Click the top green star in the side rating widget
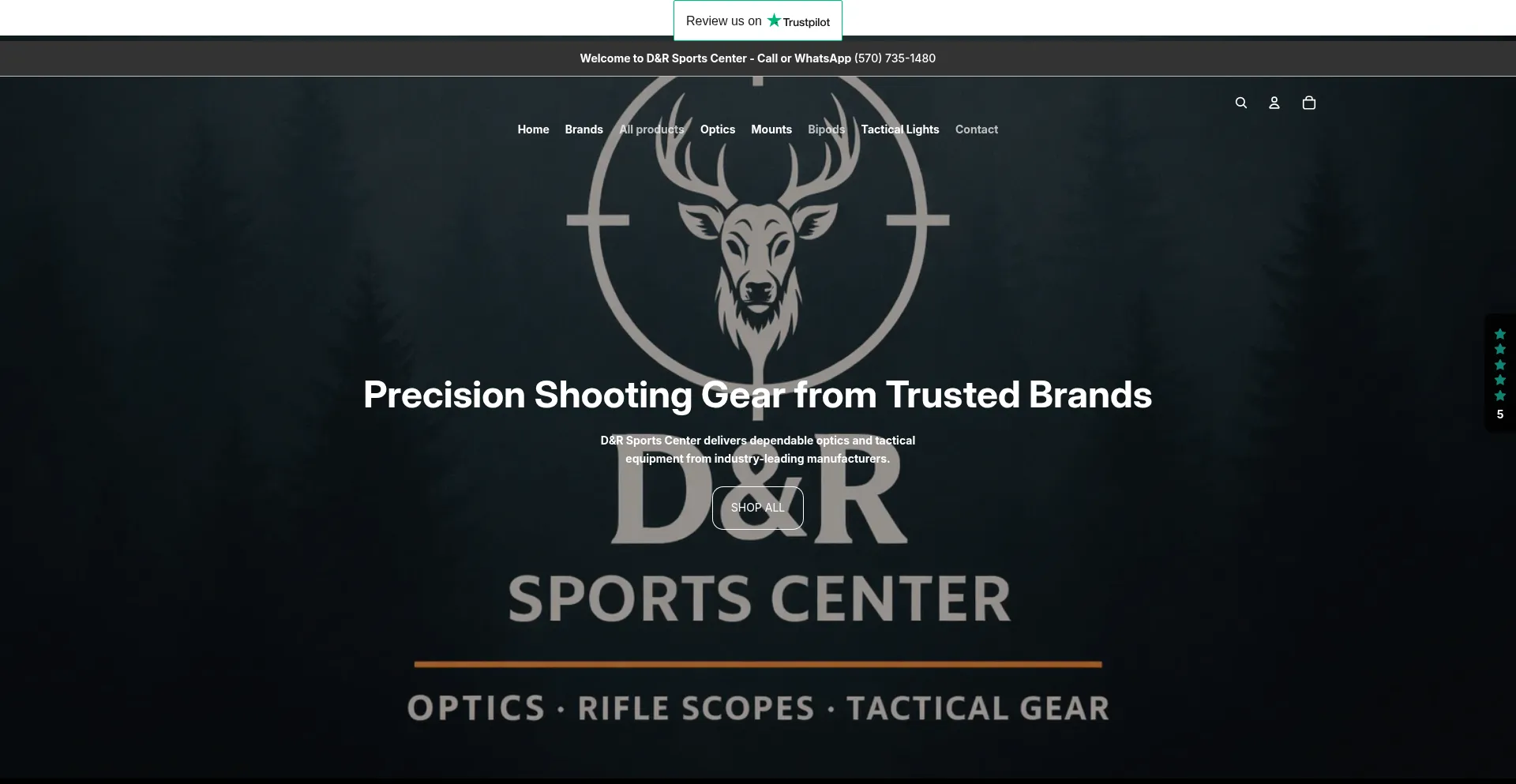Viewport: 1516px width, 784px height. point(1499,334)
